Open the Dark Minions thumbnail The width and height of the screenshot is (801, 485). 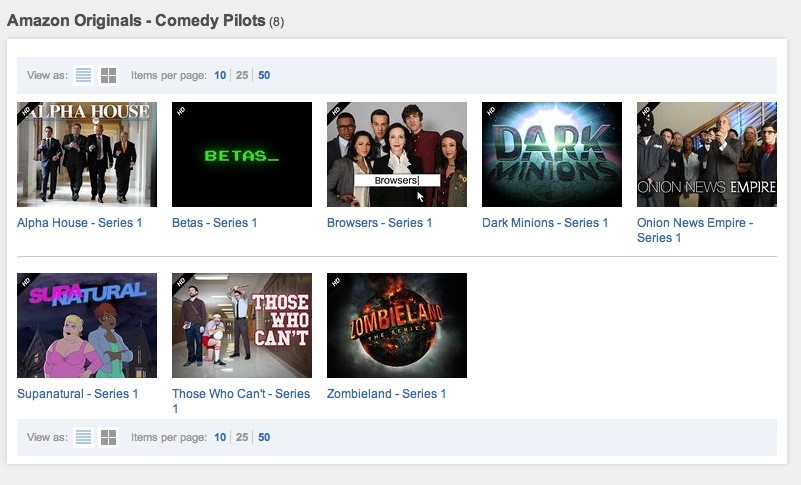552,154
